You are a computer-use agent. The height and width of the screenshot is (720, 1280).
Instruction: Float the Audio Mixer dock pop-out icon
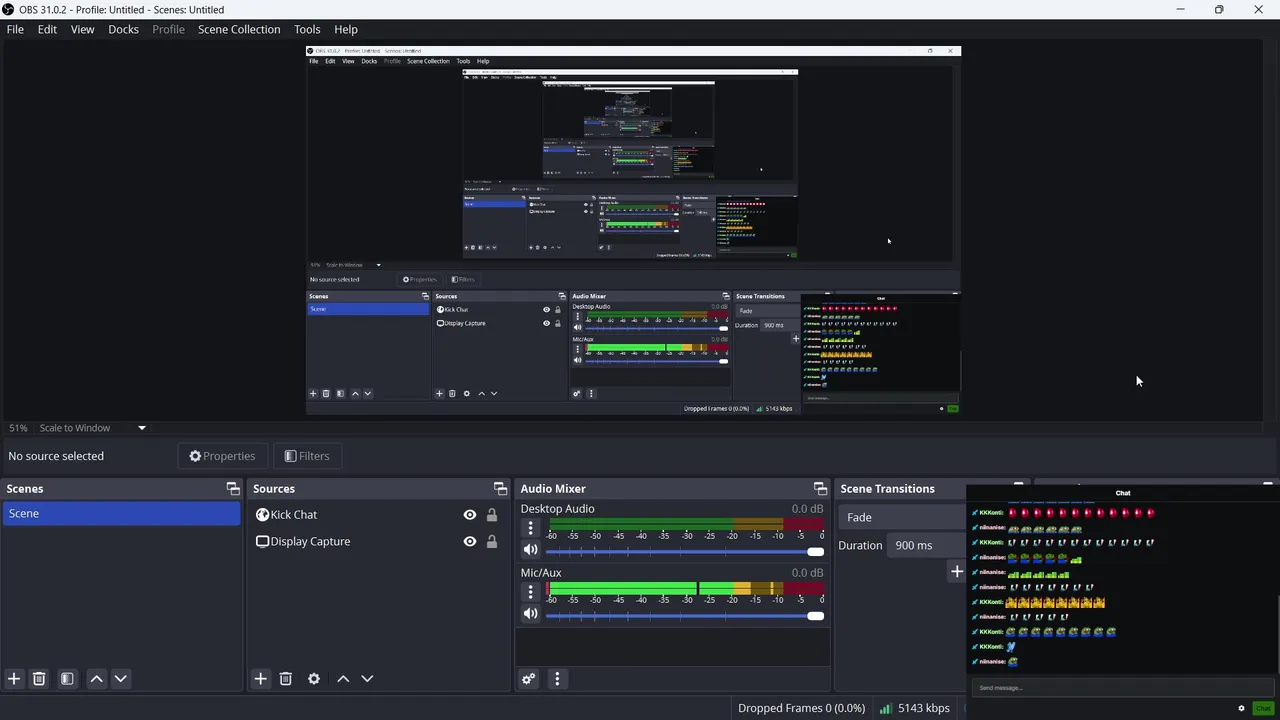tap(820, 488)
